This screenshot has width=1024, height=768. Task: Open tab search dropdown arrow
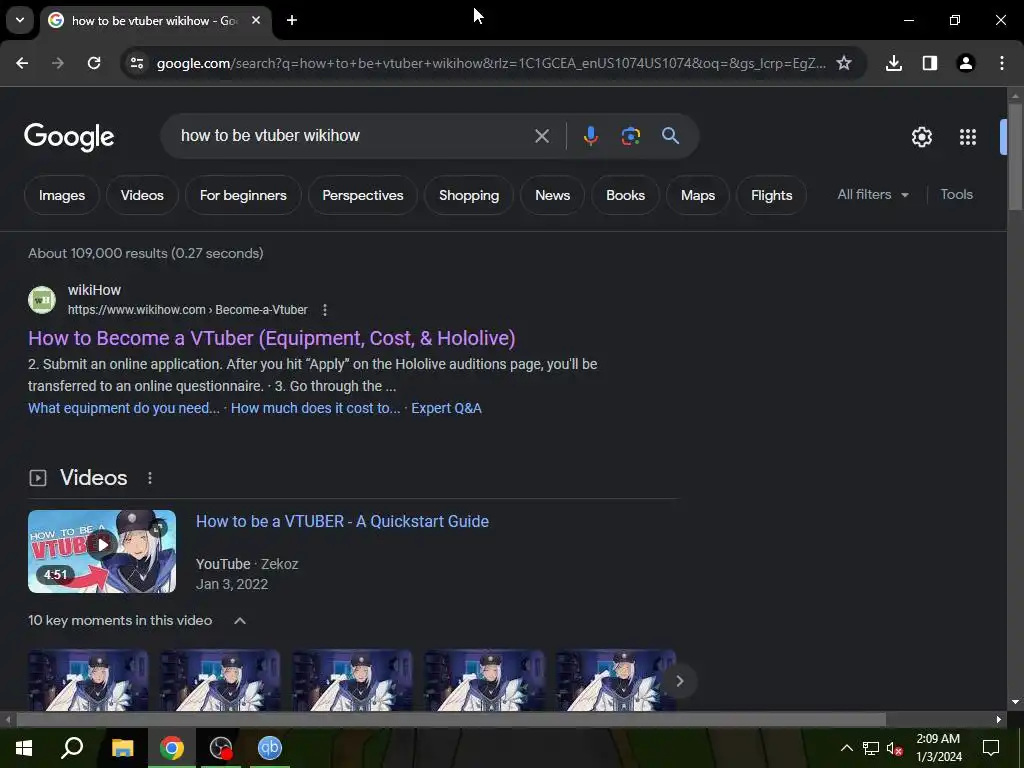pos(20,20)
